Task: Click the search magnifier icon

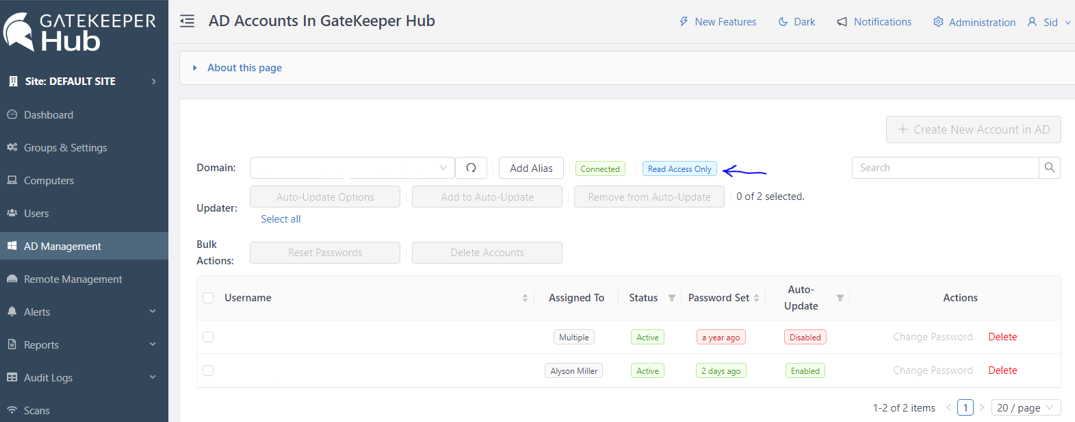Action: tap(1050, 168)
